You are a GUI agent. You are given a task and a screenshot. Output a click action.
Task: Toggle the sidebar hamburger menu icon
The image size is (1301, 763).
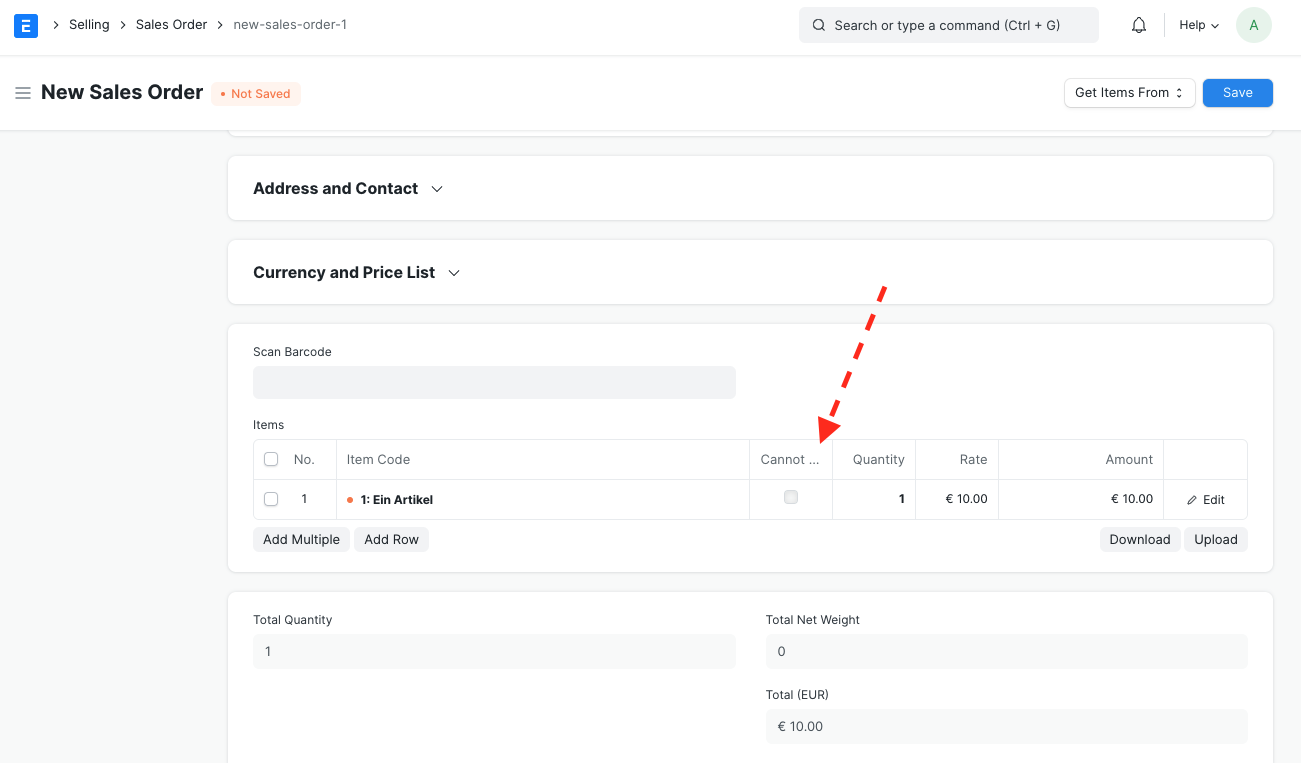[23, 93]
